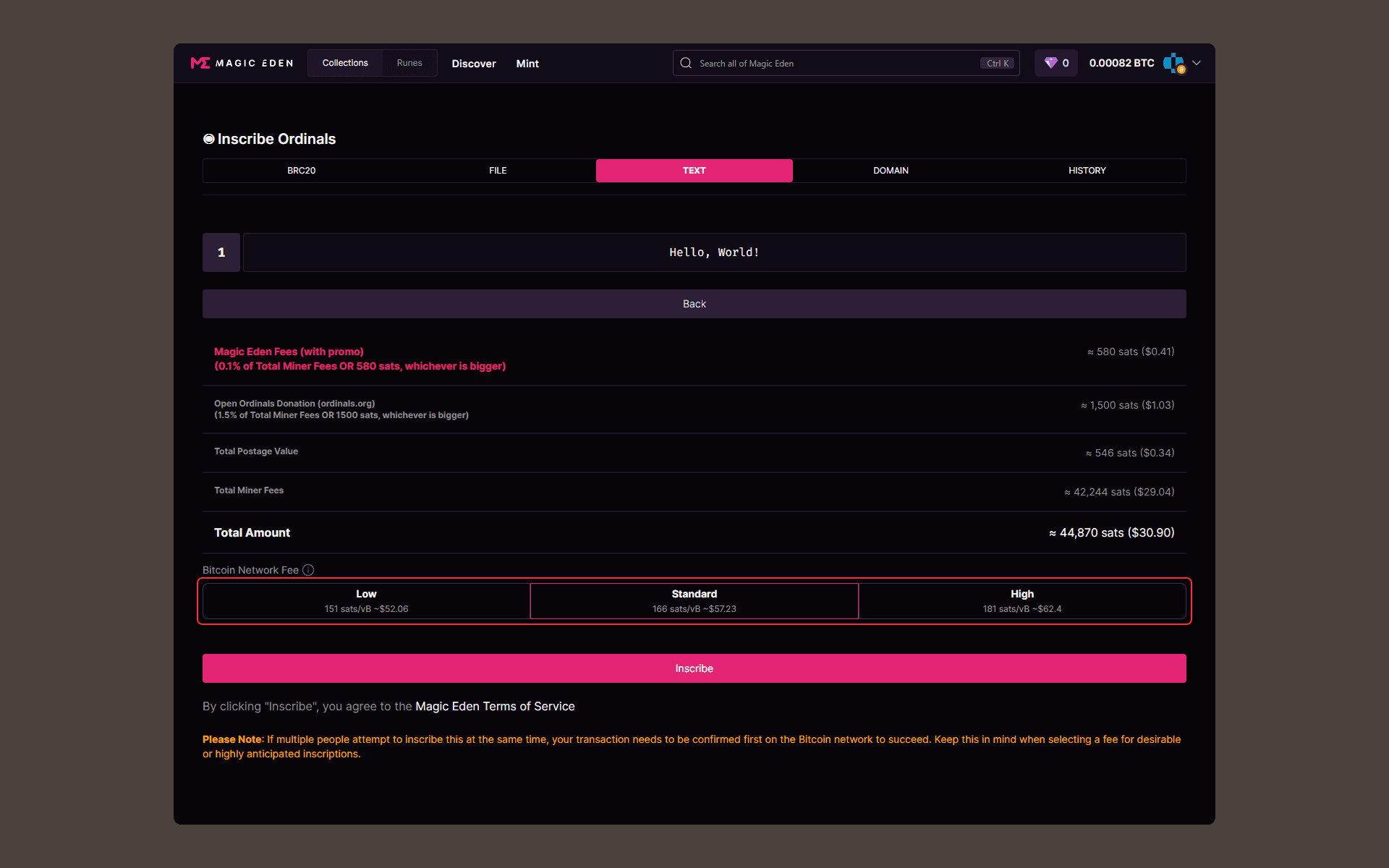The width and height of the screenshot is (1389, 868).
Task: Open the HISTORY tab
Action: pyautogui.click(x=1087, y=171)
